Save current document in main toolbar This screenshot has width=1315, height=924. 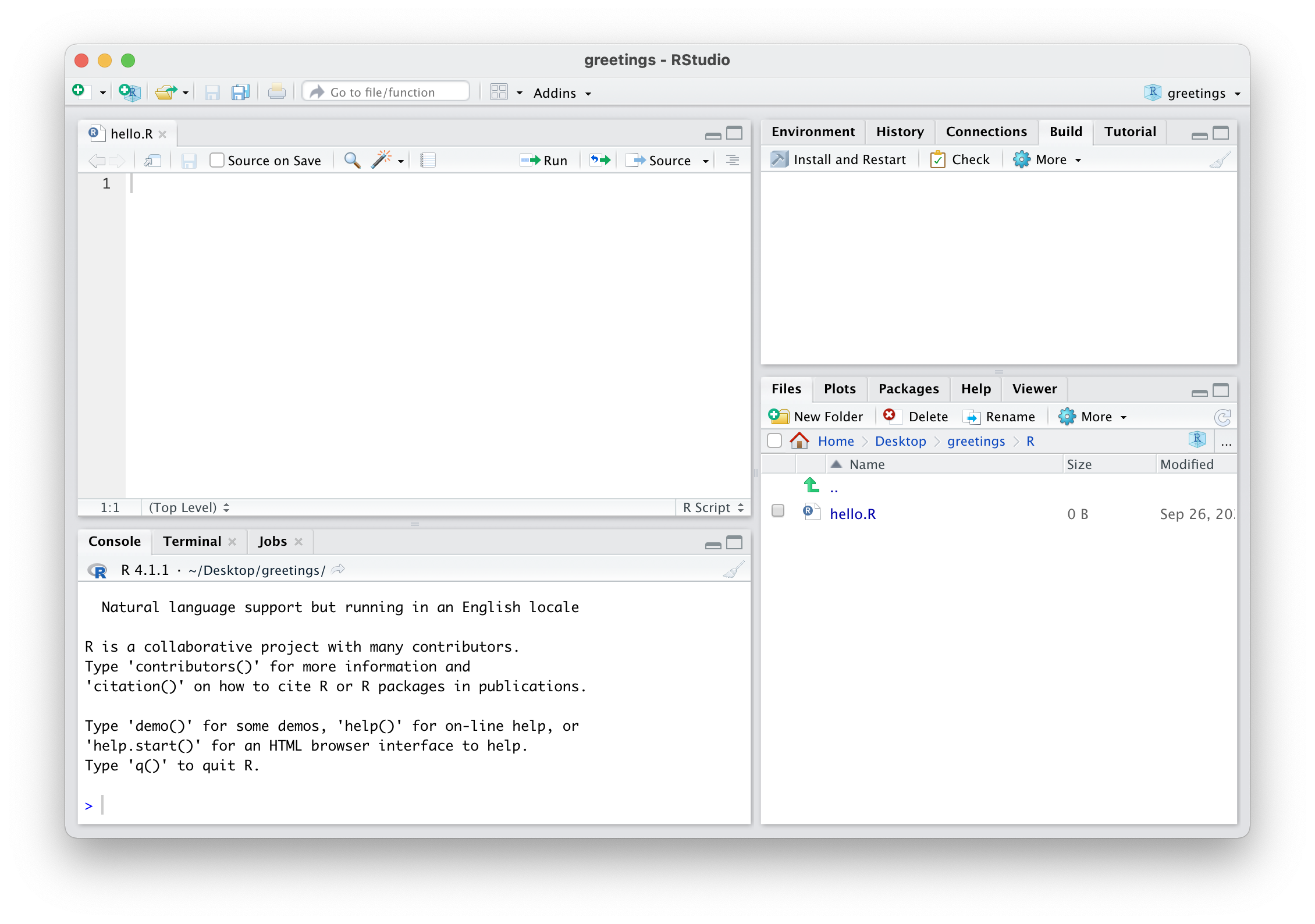tap(212, 92)
